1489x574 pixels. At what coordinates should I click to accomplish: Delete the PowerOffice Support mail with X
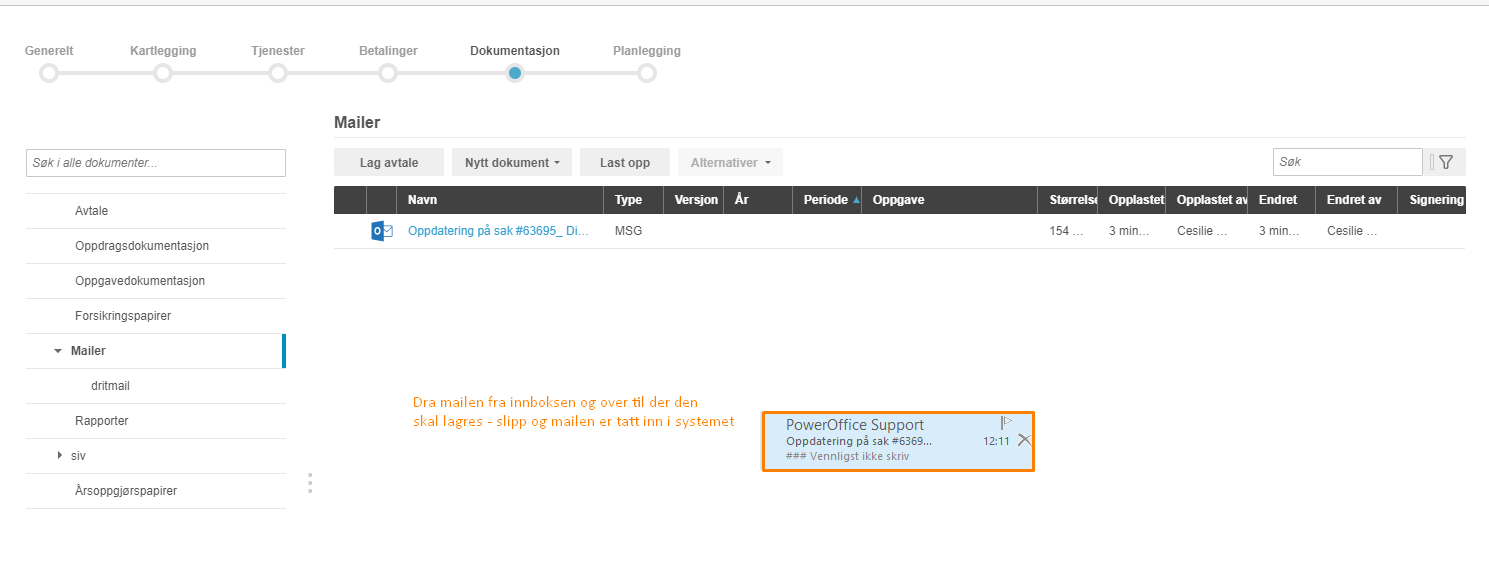pyautogui.click(x=1024, y=440)
